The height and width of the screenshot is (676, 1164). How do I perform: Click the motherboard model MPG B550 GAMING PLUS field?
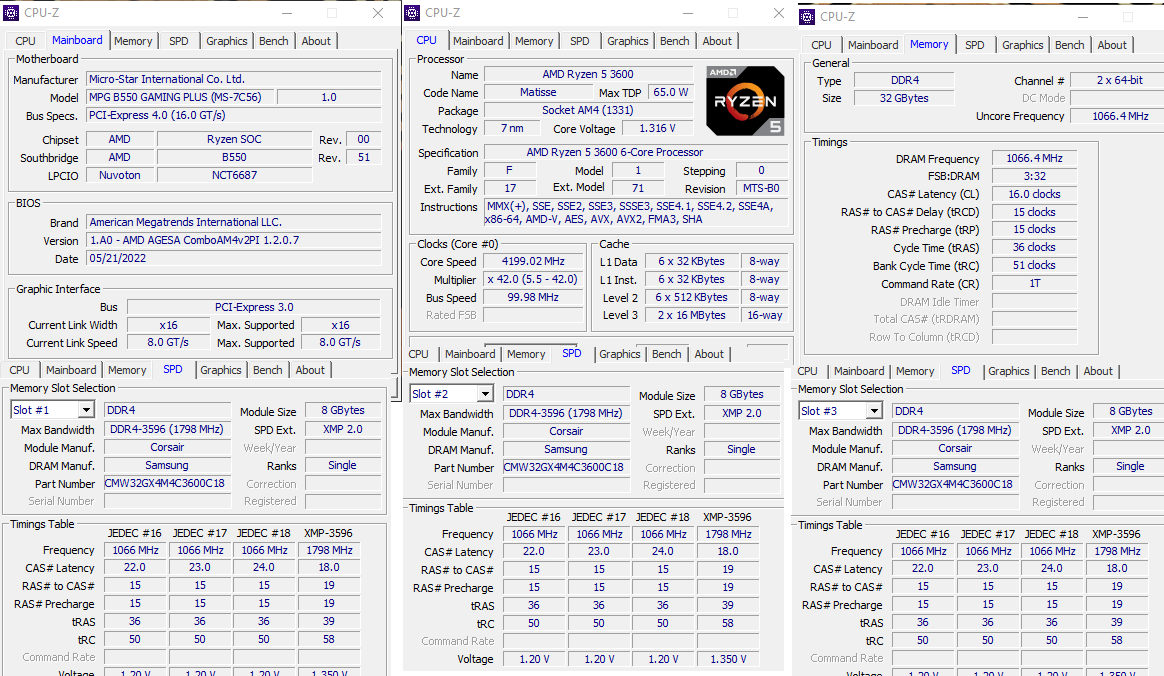tap(180, 97)
